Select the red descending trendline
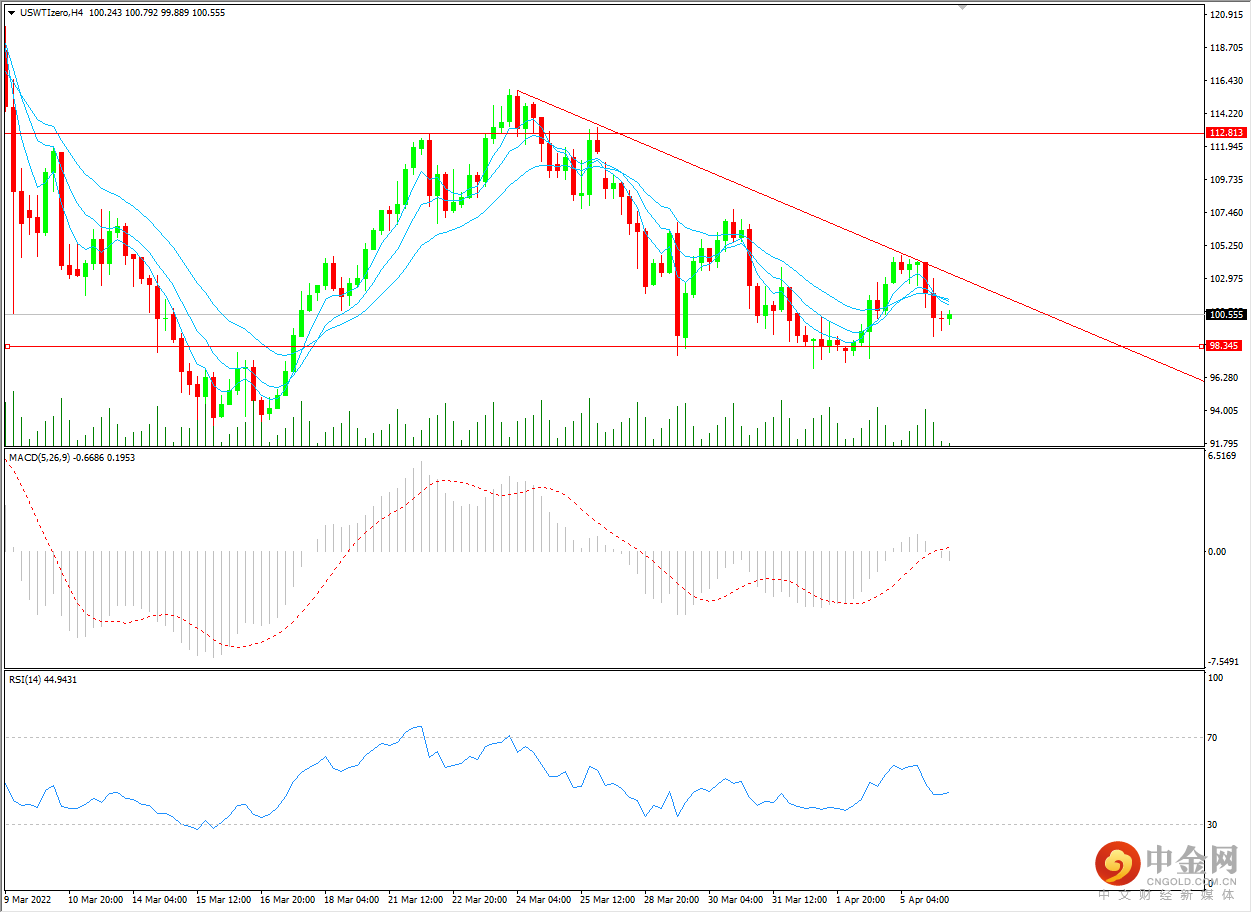The image size is (1252, 913). tap(860, 237)
